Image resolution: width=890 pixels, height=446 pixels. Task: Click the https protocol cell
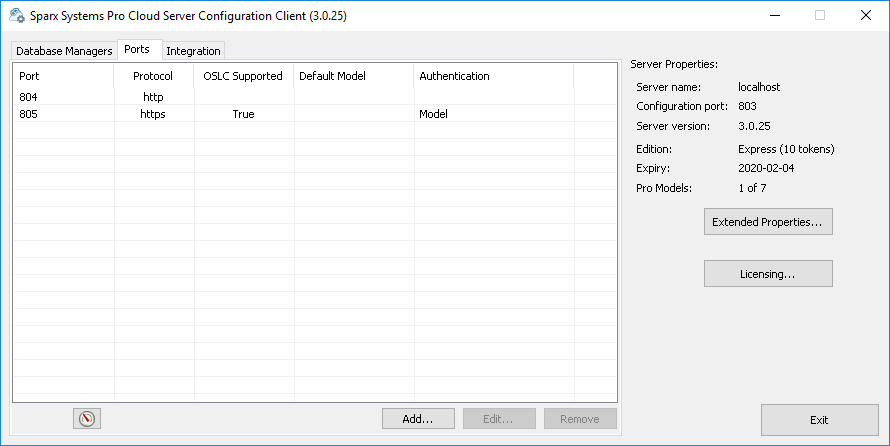tap(153, 114)
